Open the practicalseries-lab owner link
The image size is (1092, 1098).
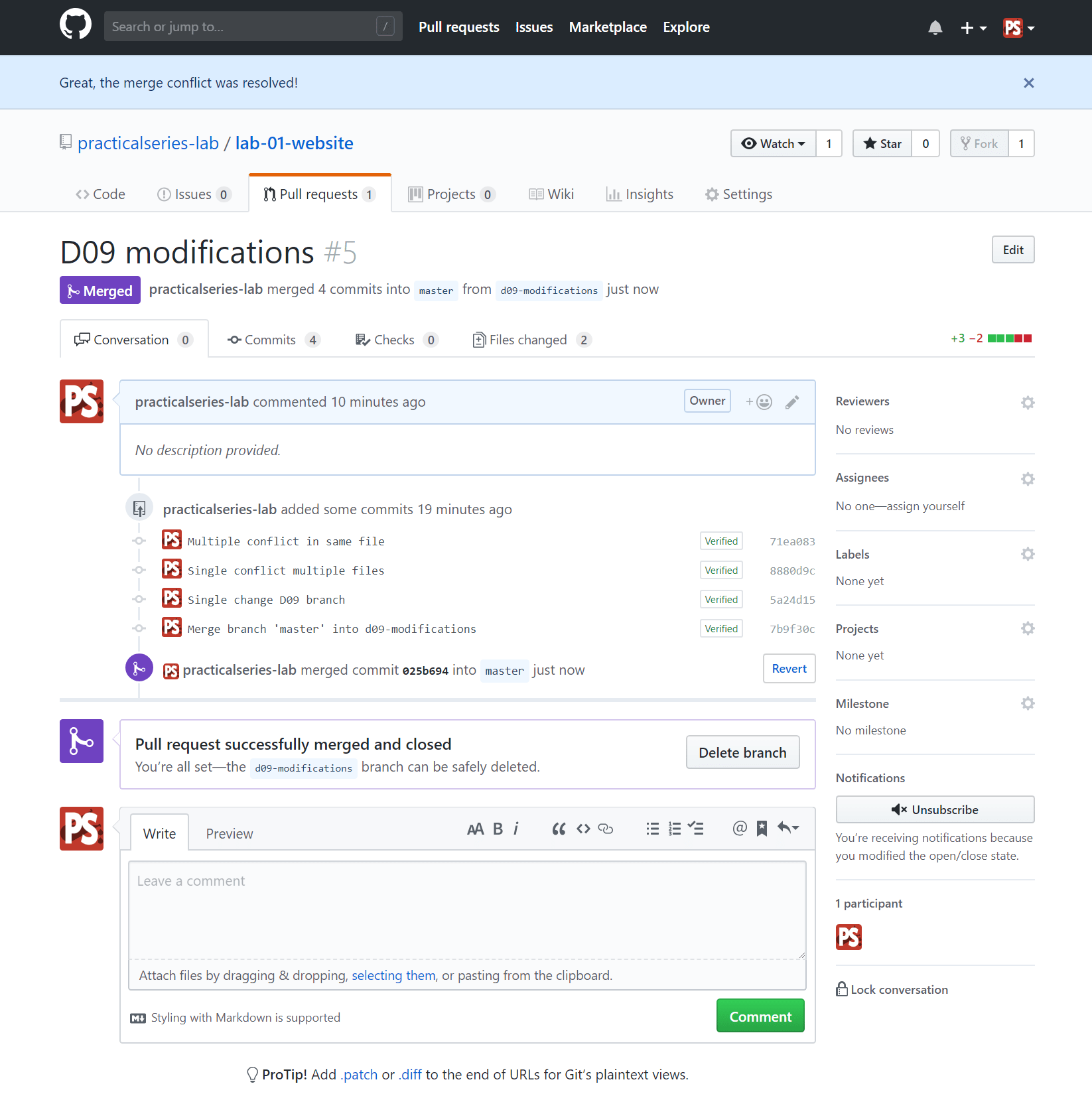click(x=148, y=143)
